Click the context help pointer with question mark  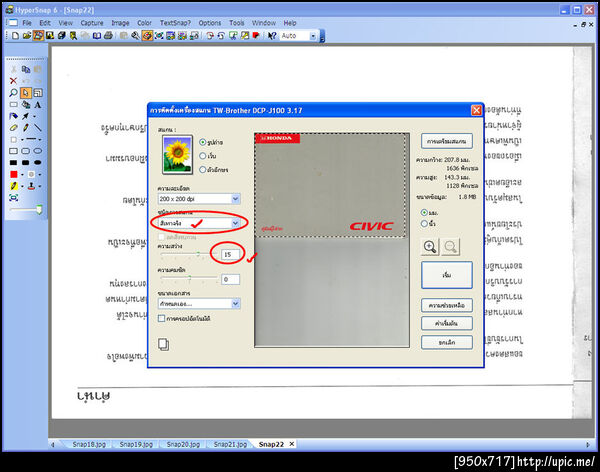point(271,36)
